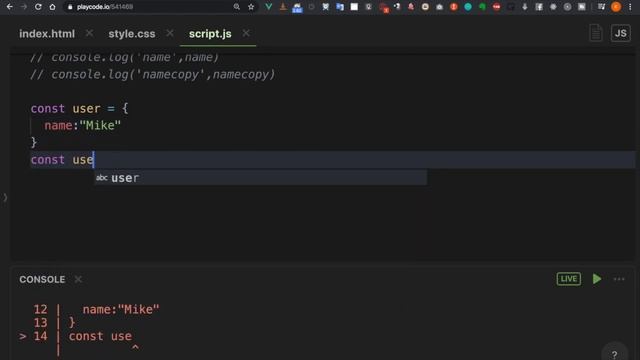Click the 'const user = {' line

(x=80, y=109)
